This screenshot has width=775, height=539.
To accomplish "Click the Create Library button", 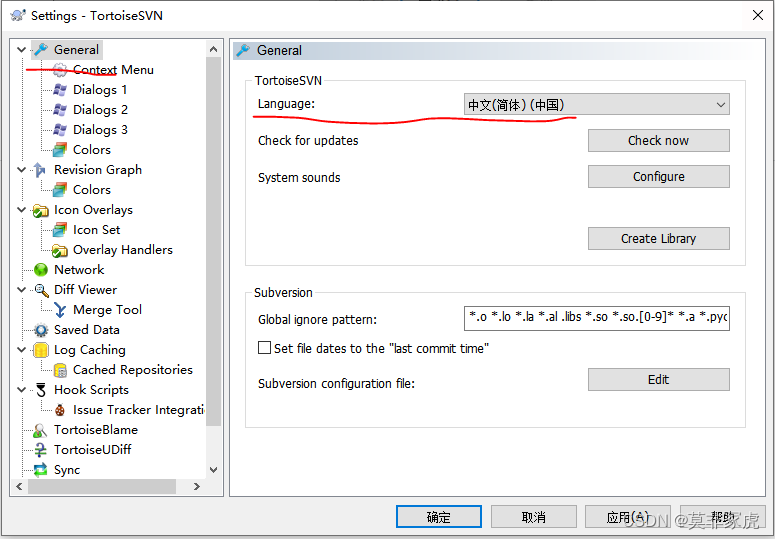I will 658,238.
